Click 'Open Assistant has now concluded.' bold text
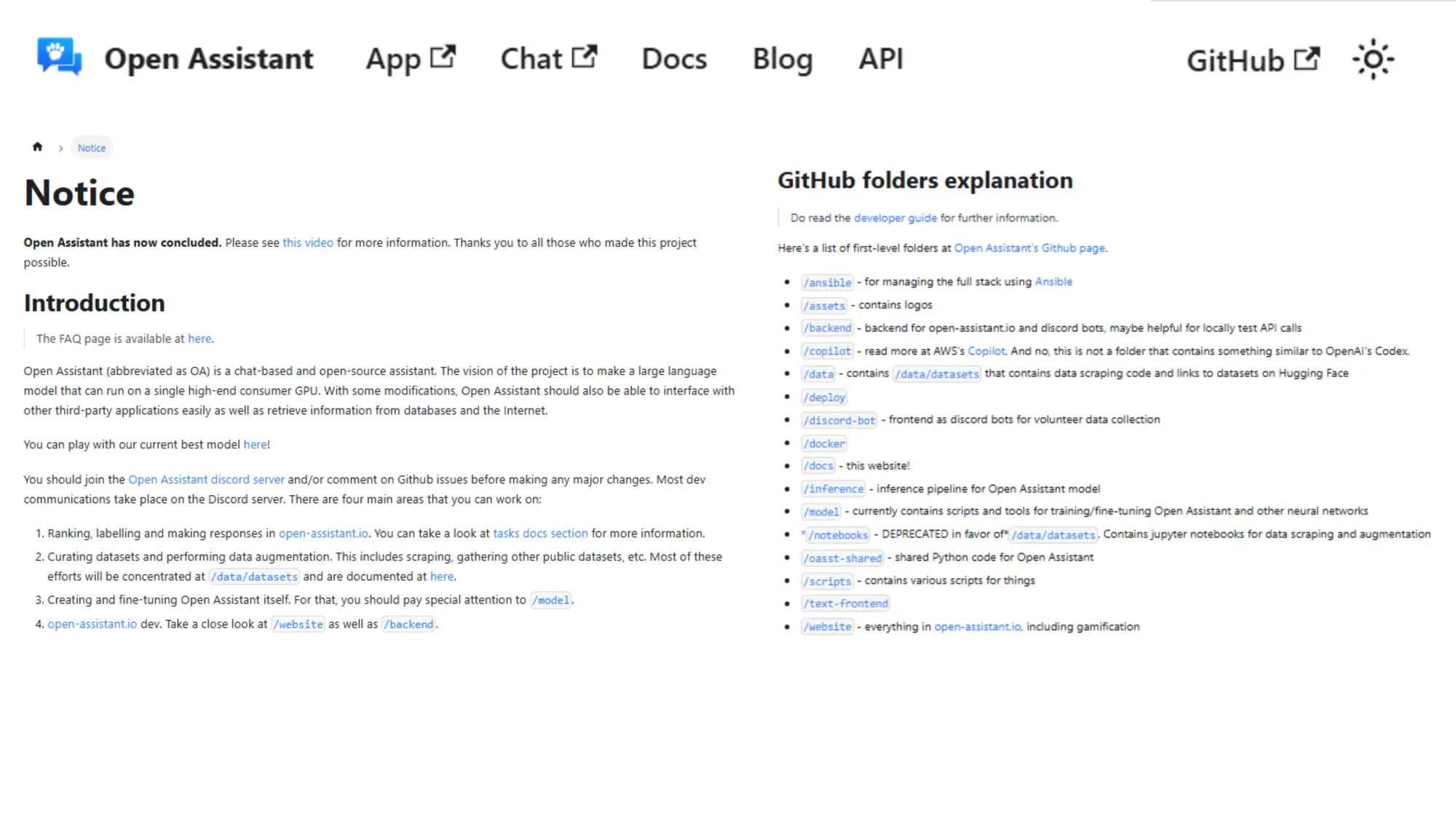The image size is (1456, 819). click(122, 242)
